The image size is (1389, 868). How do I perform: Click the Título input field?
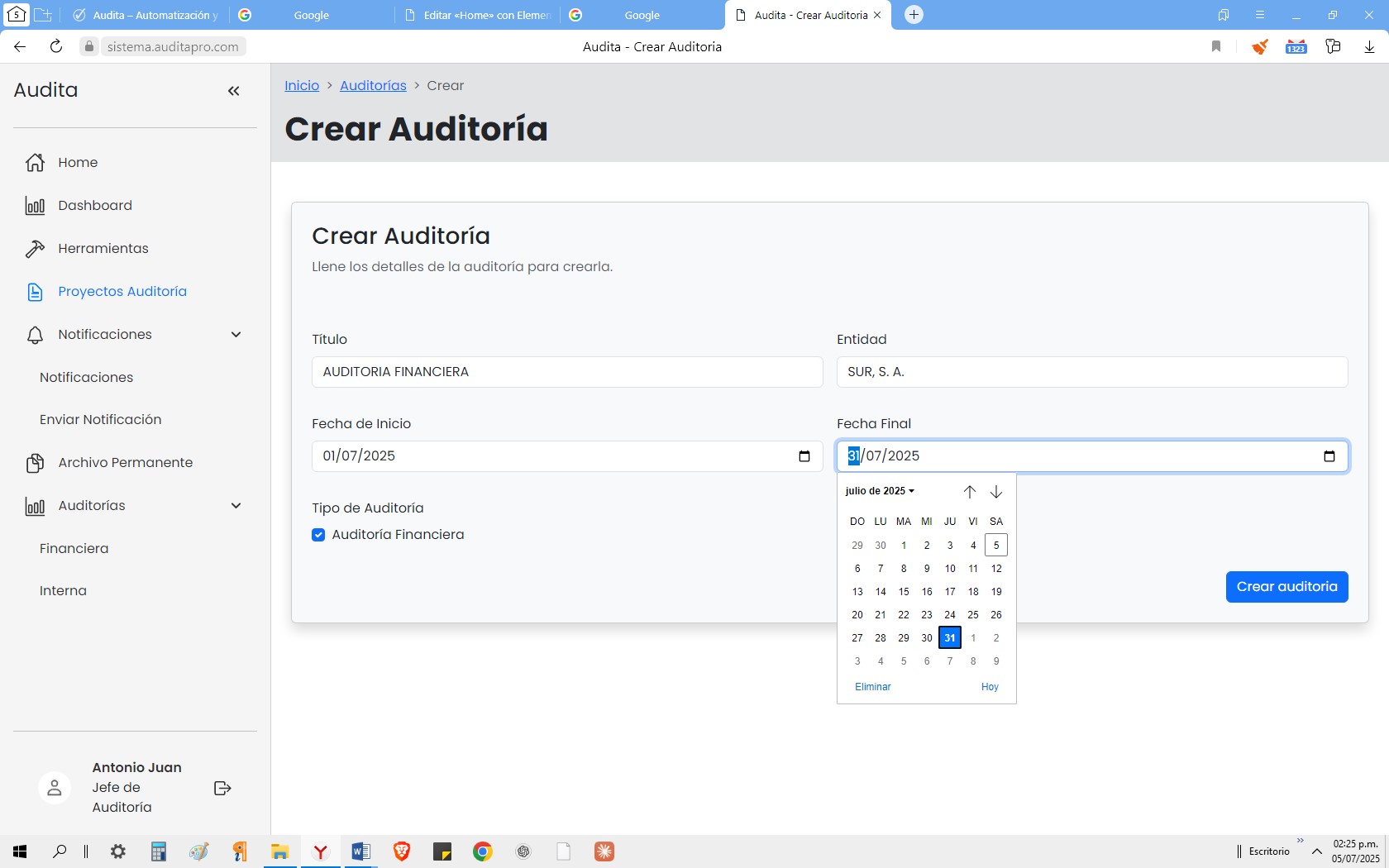coord(567,372)
